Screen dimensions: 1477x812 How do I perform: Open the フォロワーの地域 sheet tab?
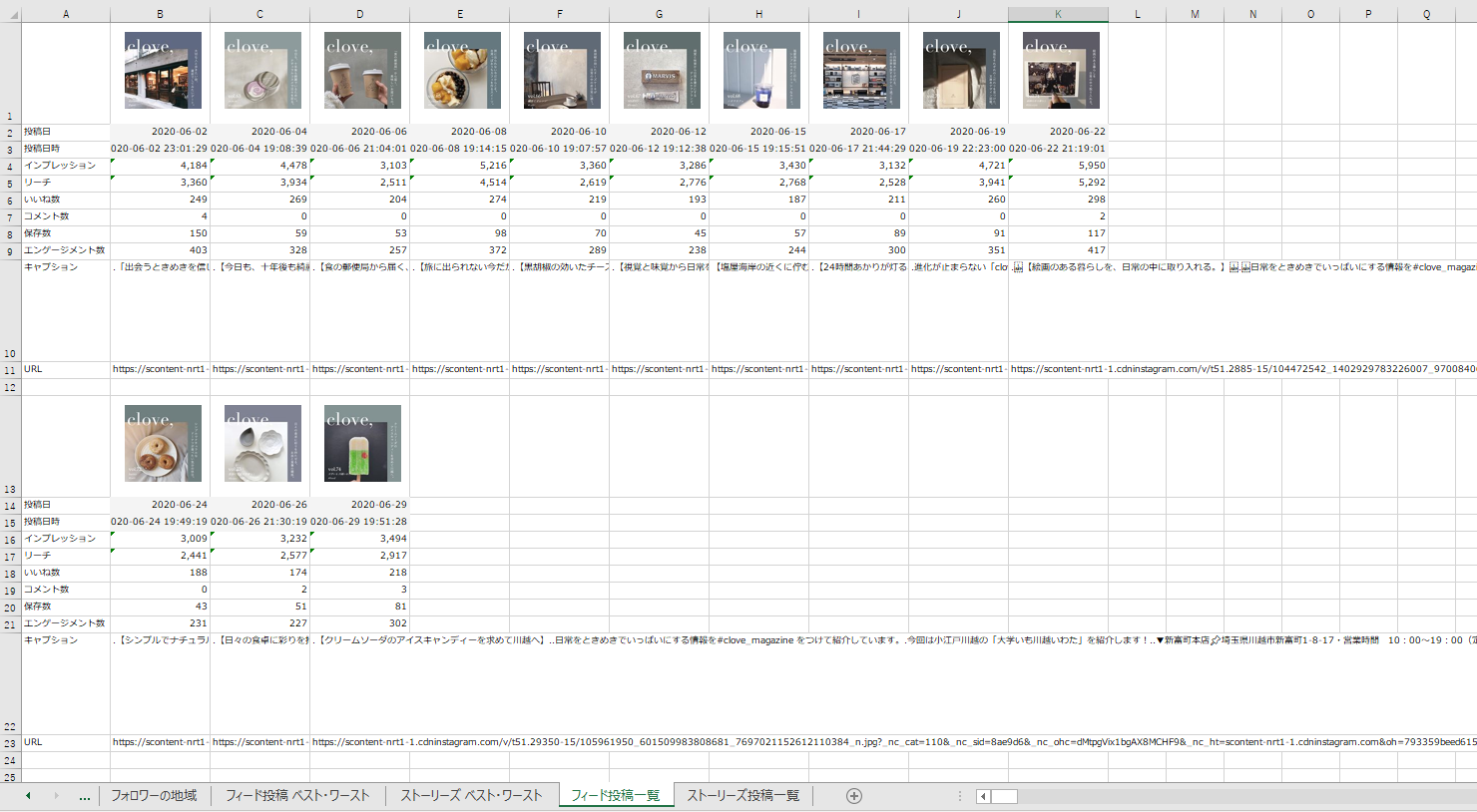154,796
